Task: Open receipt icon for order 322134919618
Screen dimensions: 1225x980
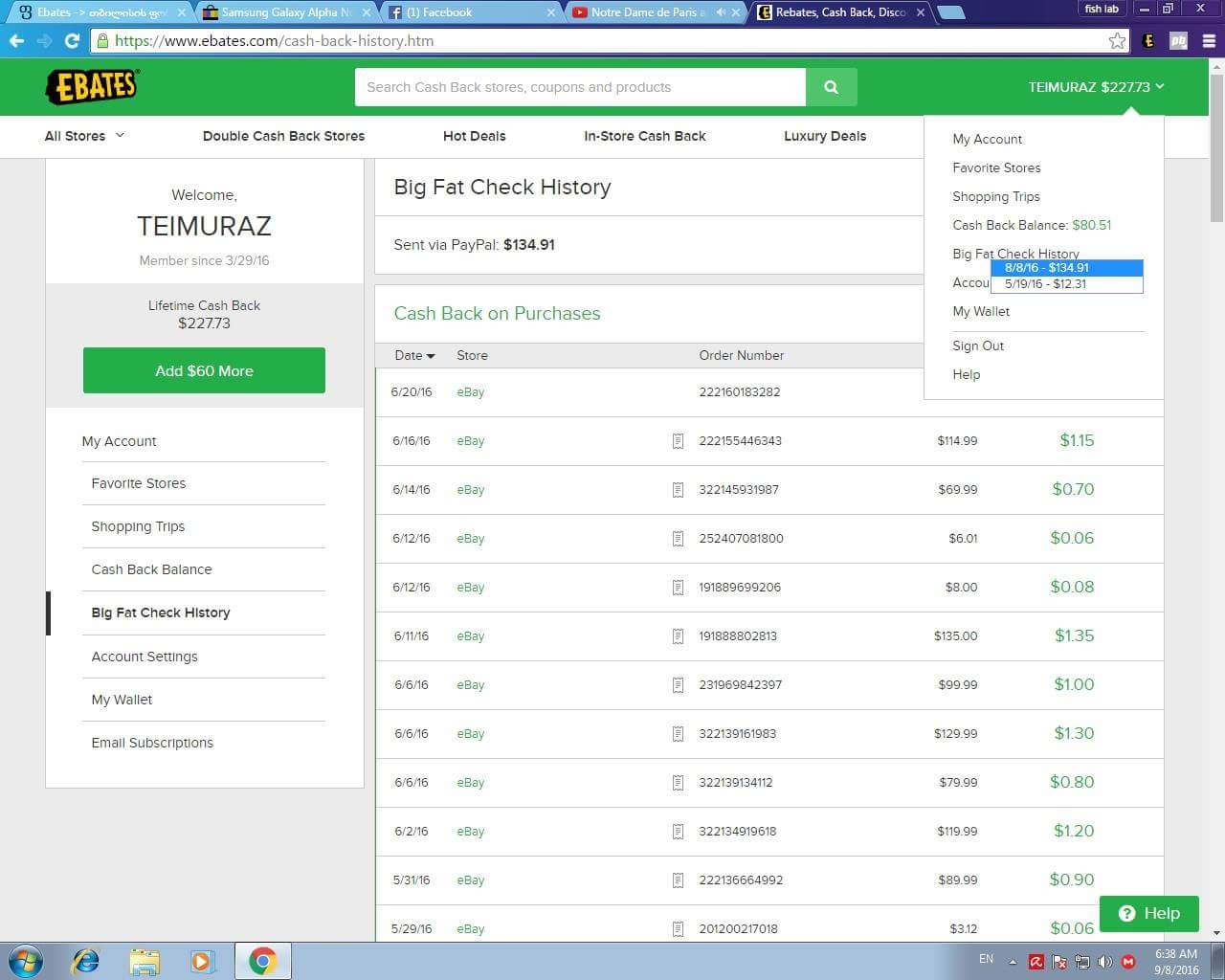Action: 678,832
